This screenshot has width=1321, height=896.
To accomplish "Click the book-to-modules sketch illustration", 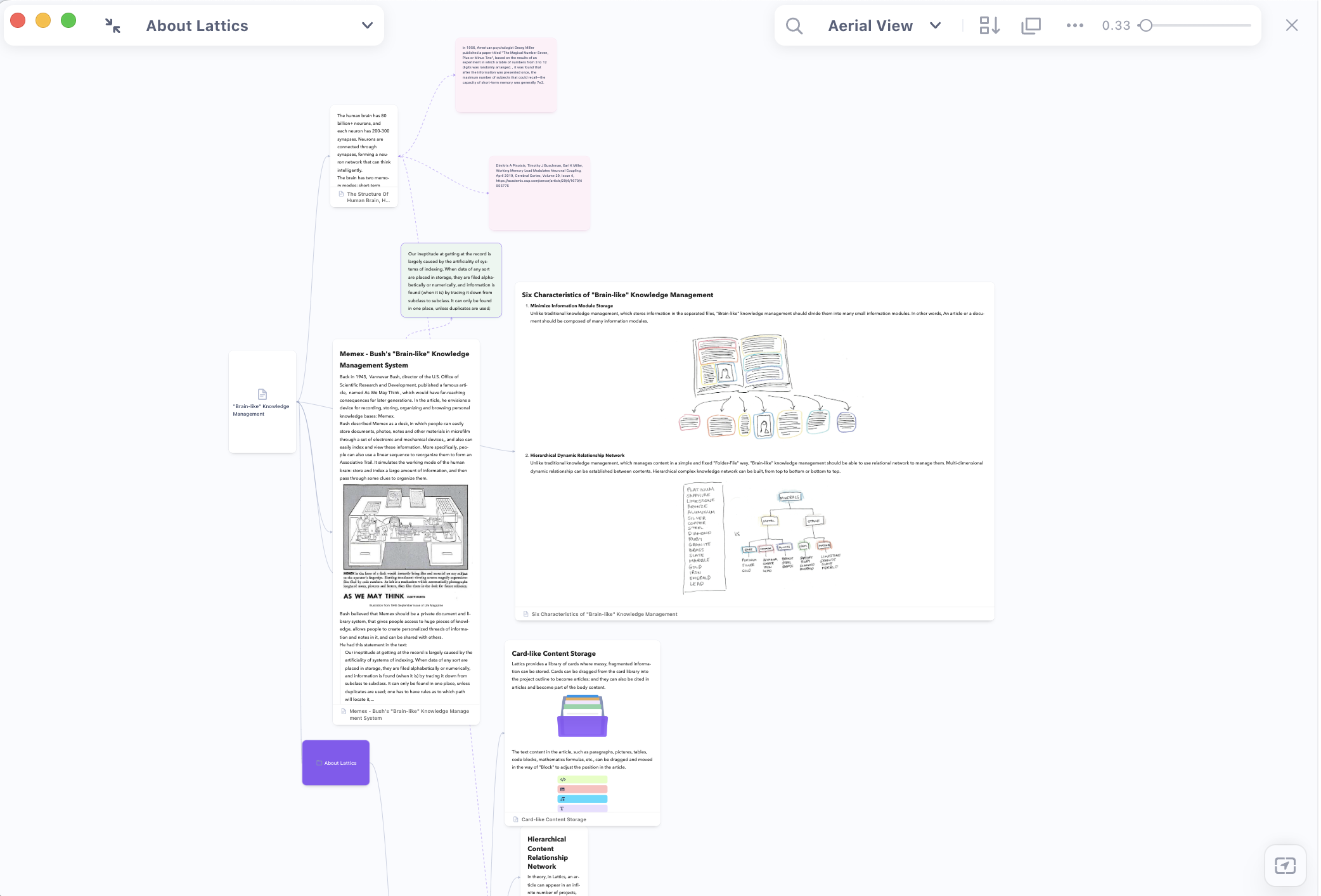I will [x=767, y=386].
